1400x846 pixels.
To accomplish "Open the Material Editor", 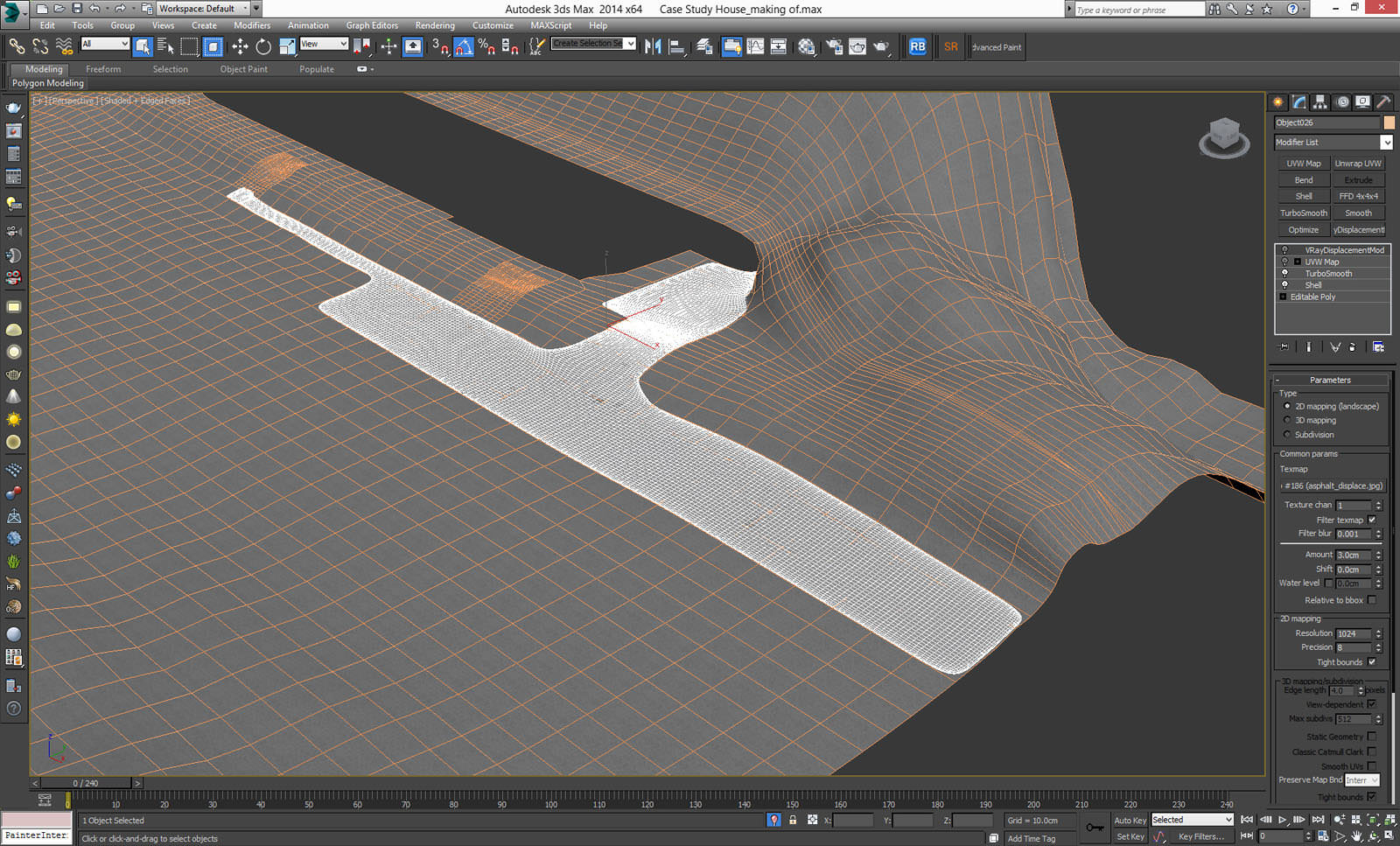I will pyautogui.click(x=807, y=46).
